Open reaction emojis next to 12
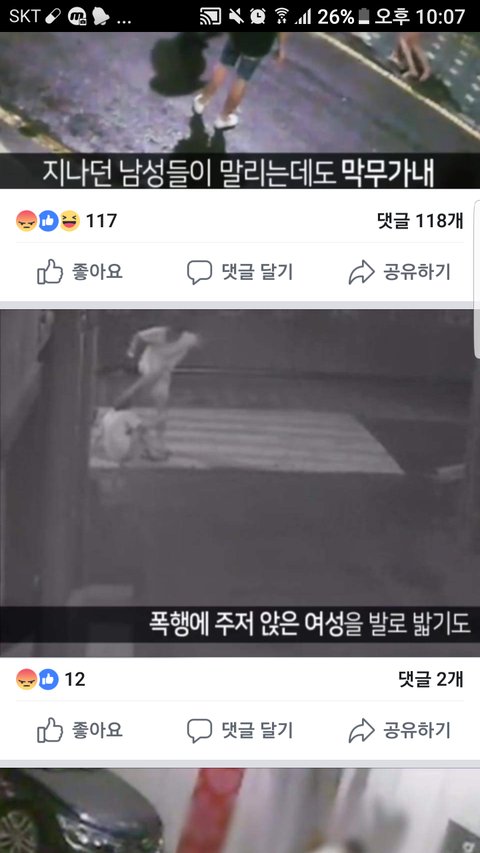The image size is (480, 853). coord(37,679)
